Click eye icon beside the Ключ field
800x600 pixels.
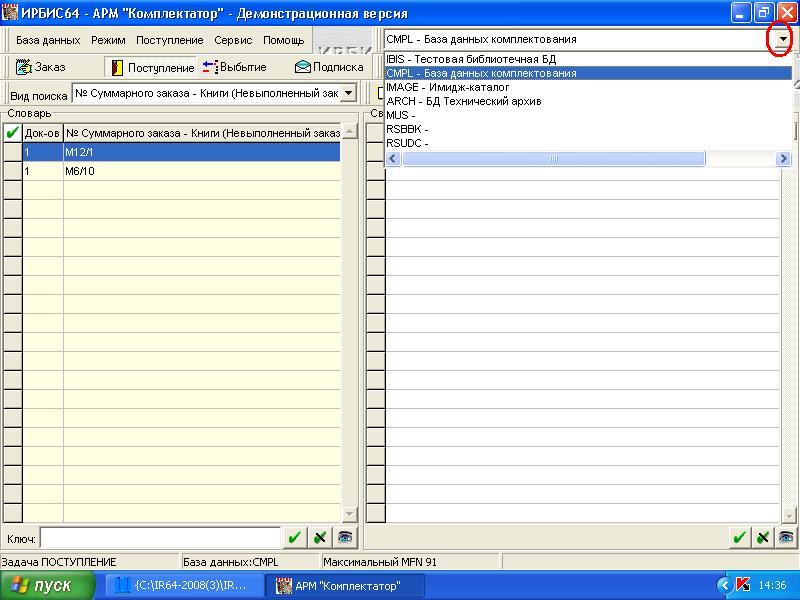[344, 537]
